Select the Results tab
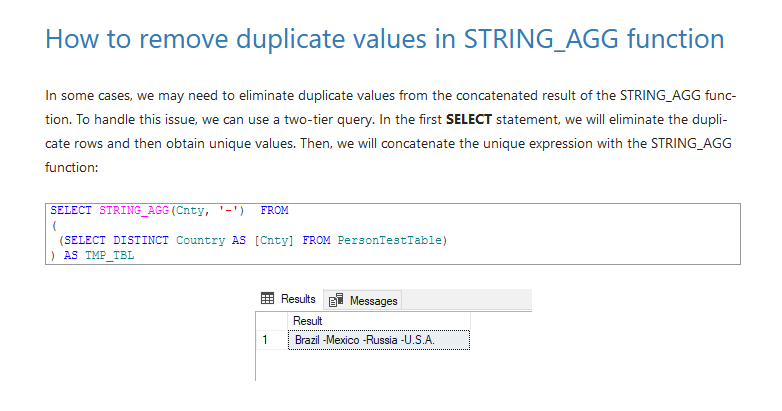Image resolution: width=782 pixels, height=411 pixels. pyautogui.click(x=289, y=299)
